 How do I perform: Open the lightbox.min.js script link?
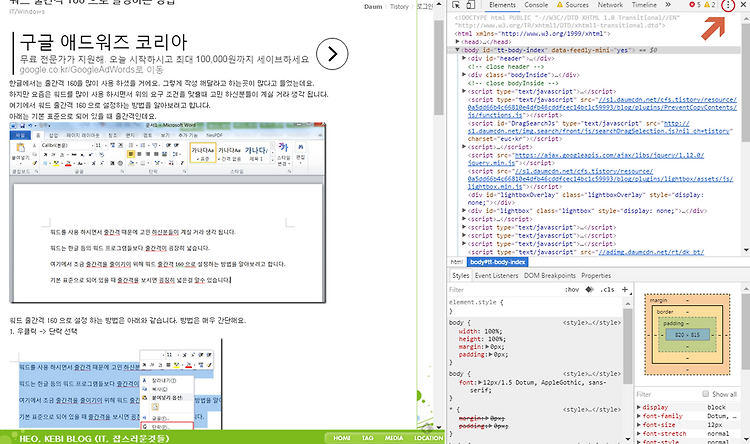600,179
